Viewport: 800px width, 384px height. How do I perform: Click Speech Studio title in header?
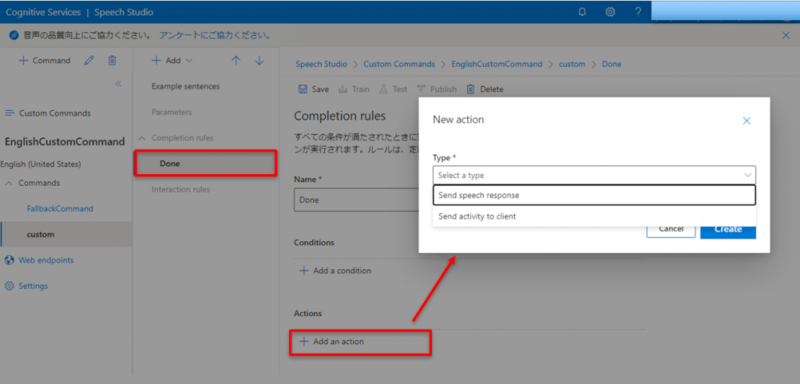coord(123,12)
